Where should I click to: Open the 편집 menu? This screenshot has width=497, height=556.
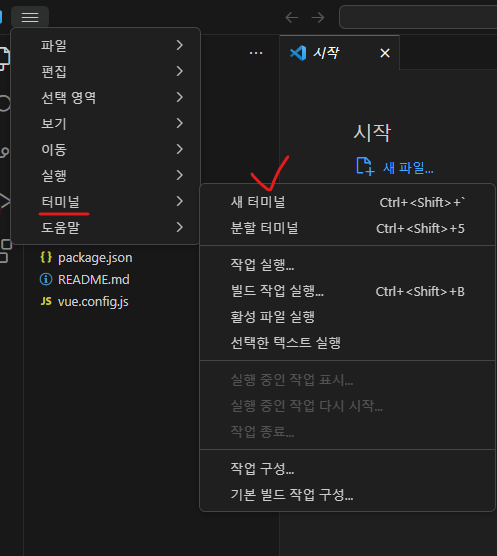(x=105, y=71)
